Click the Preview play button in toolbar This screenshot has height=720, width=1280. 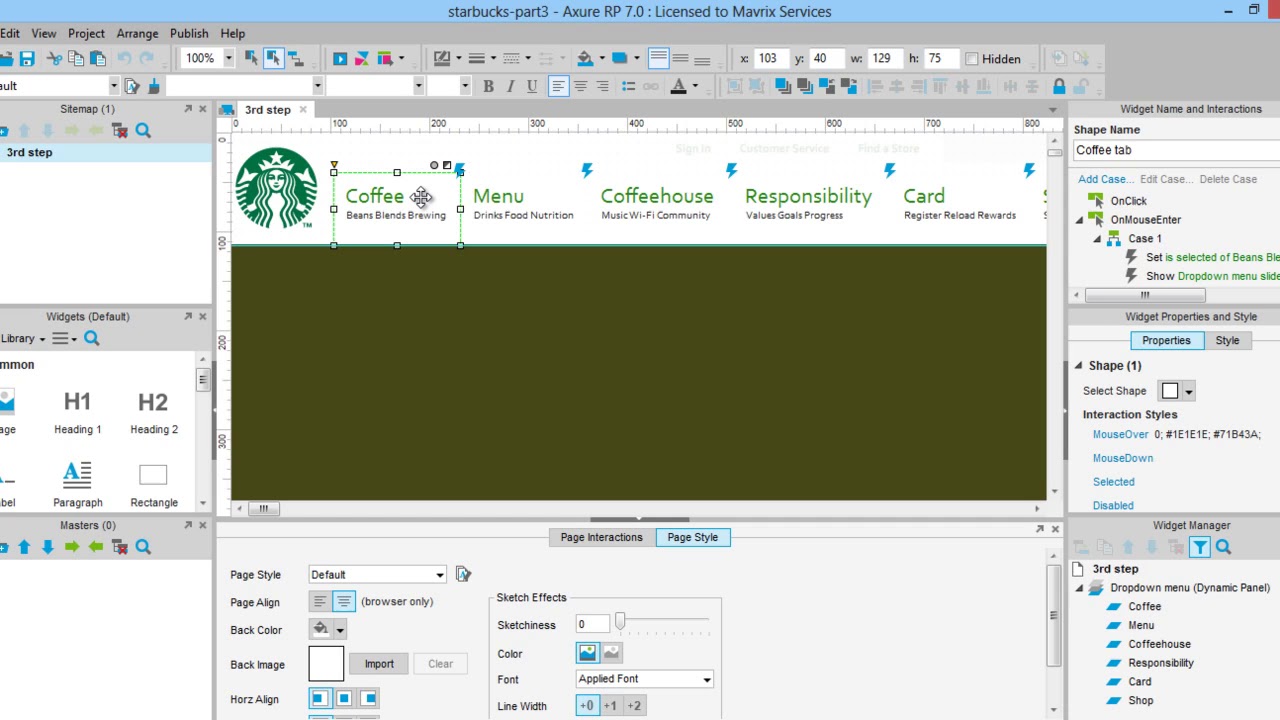click(x=340, y=59)
